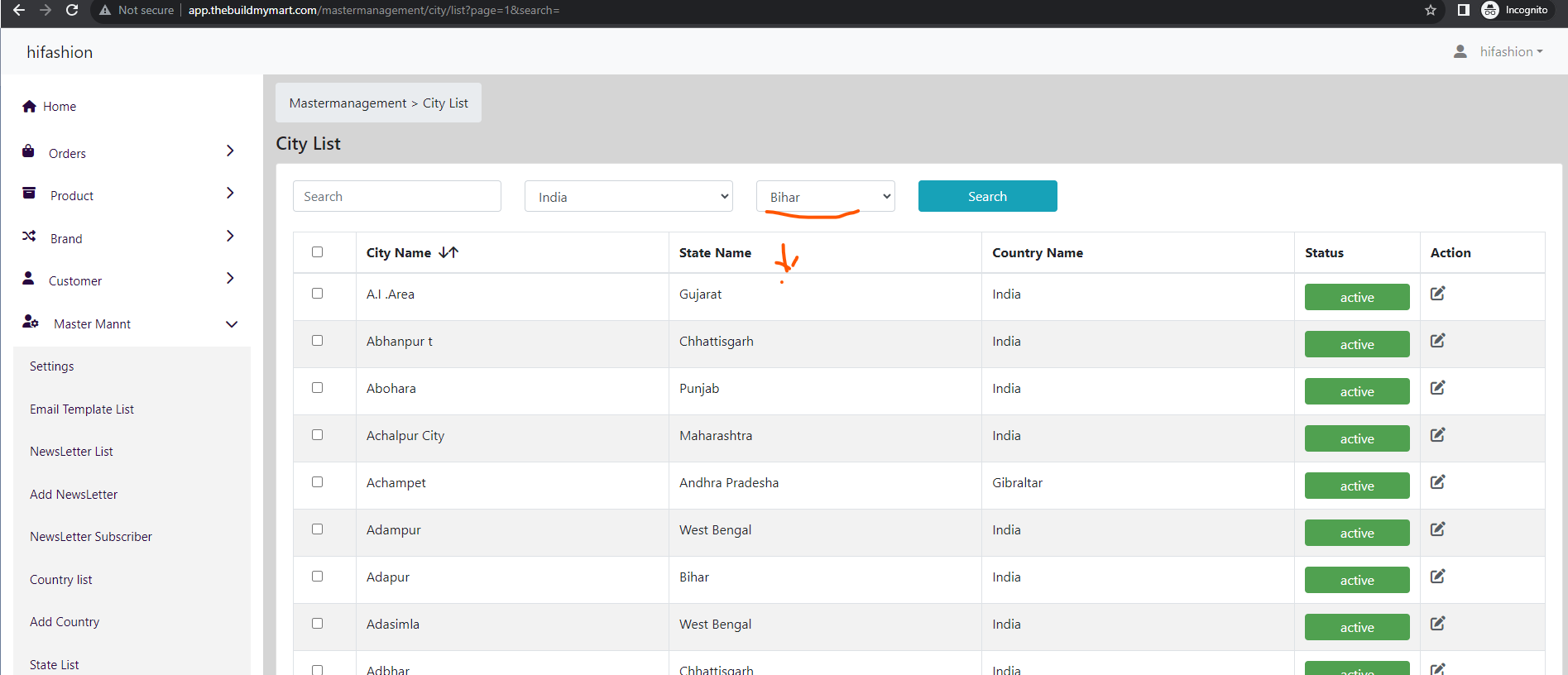The height and width of the screenshot is (675, 1568).
Task: Bookmark this page with the star icon
Action: 1431,10
